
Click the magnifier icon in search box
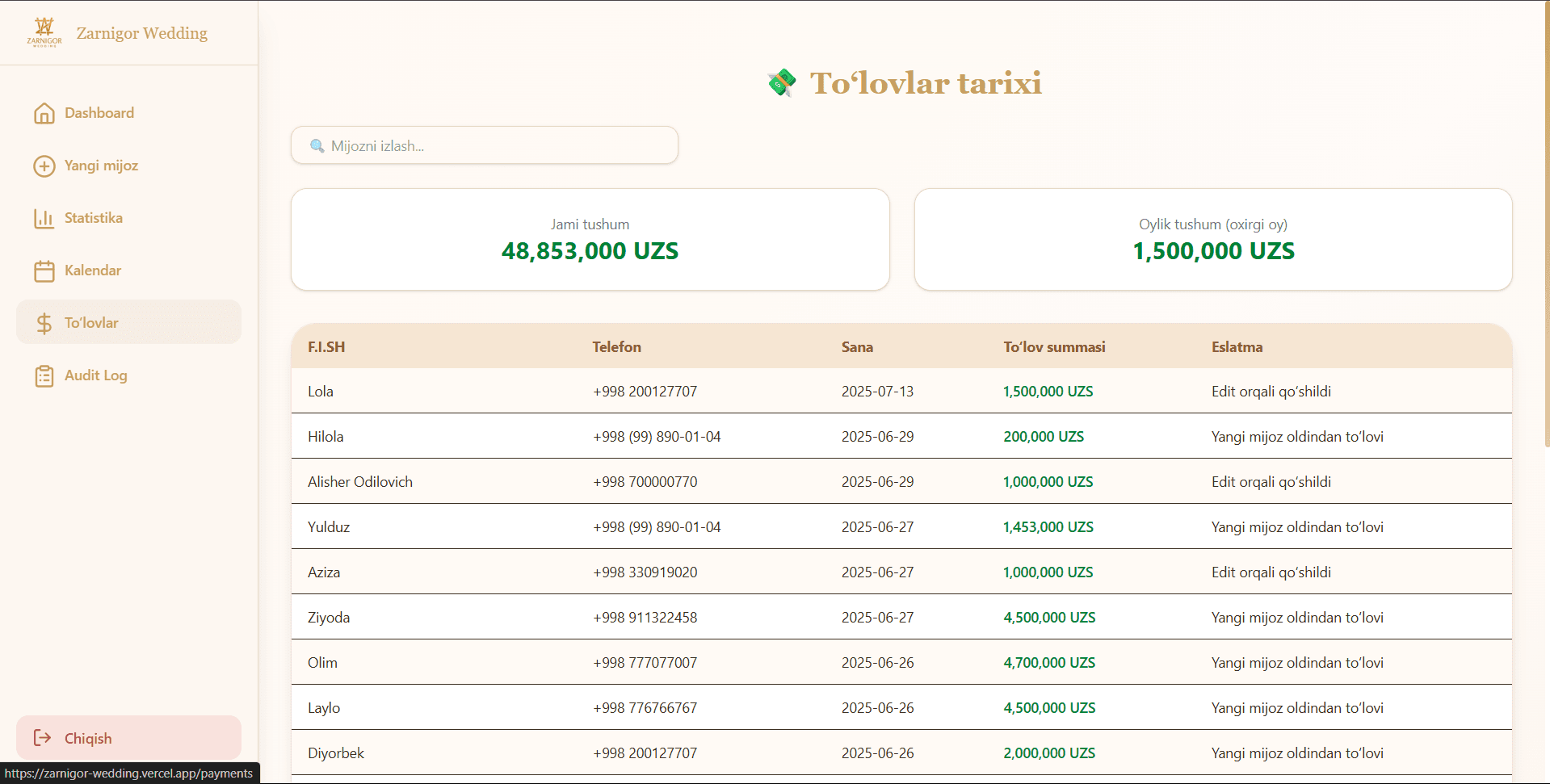pyautogui.click(x=317, y=146)
